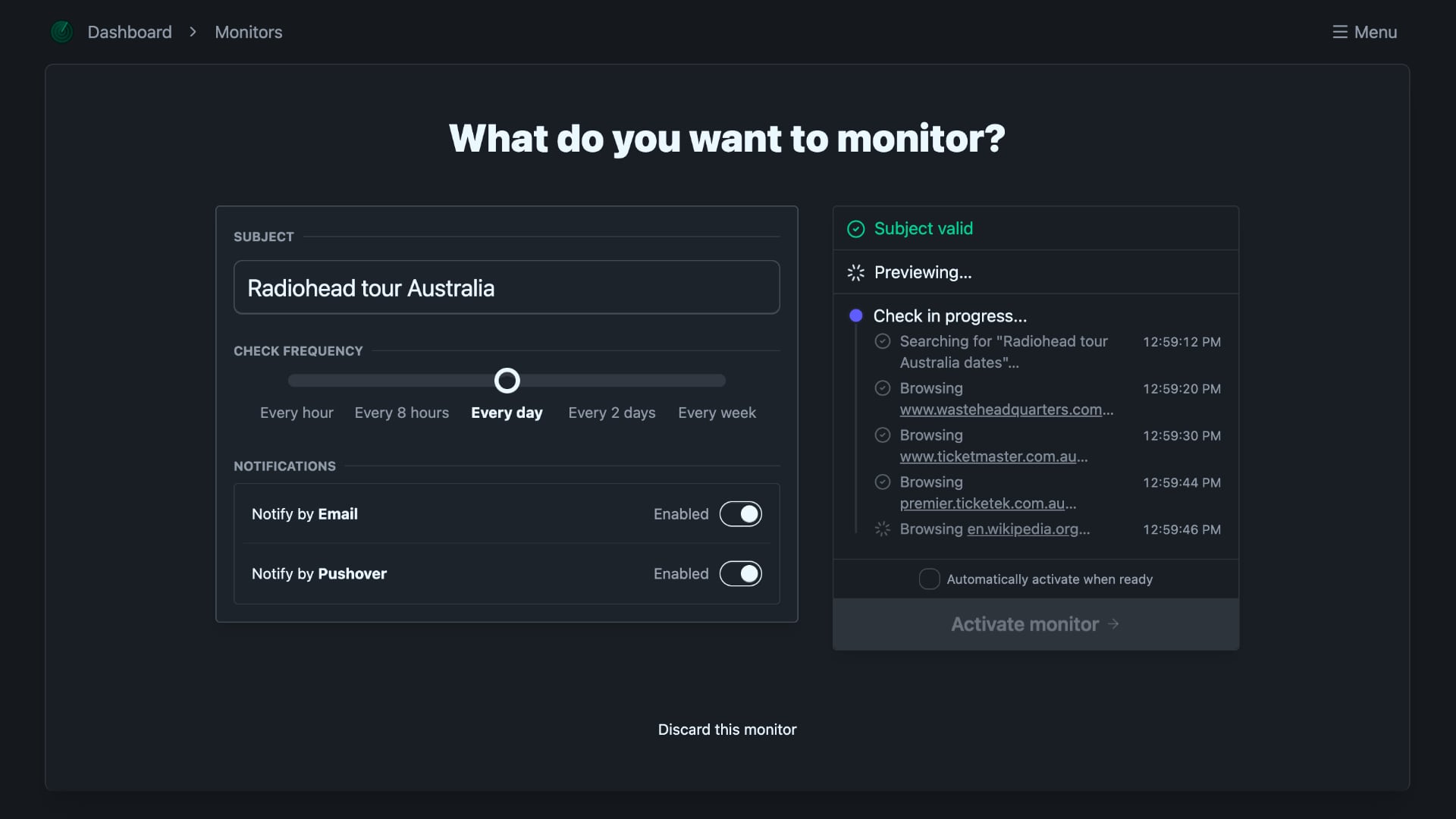Select the Every hour frequency option
The width and height of the screenshot is (1456, 819).
coord(296,413)
